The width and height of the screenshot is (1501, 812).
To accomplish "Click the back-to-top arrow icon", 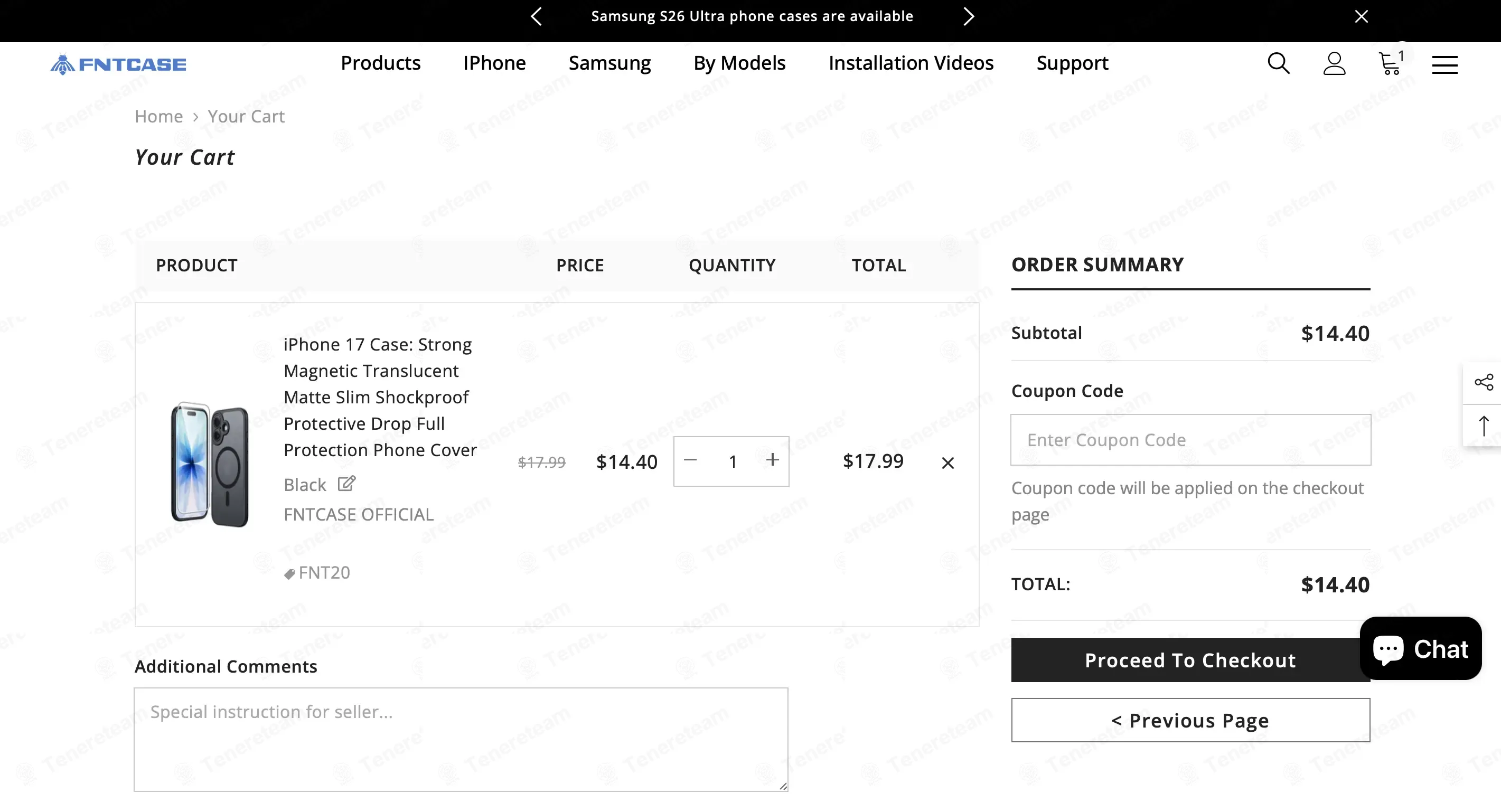I will point(1484,425).
